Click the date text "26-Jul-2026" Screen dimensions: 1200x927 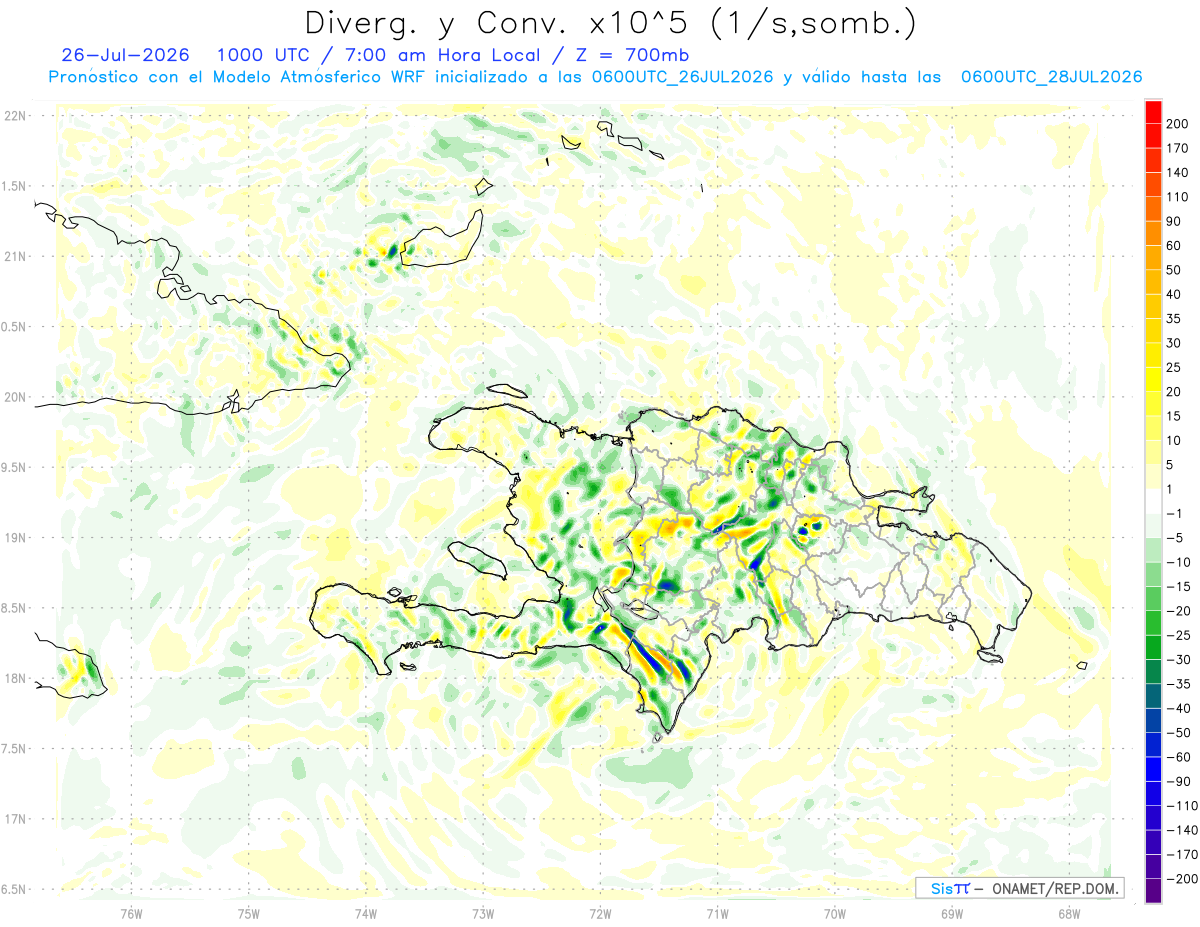(x=126, y=55)
